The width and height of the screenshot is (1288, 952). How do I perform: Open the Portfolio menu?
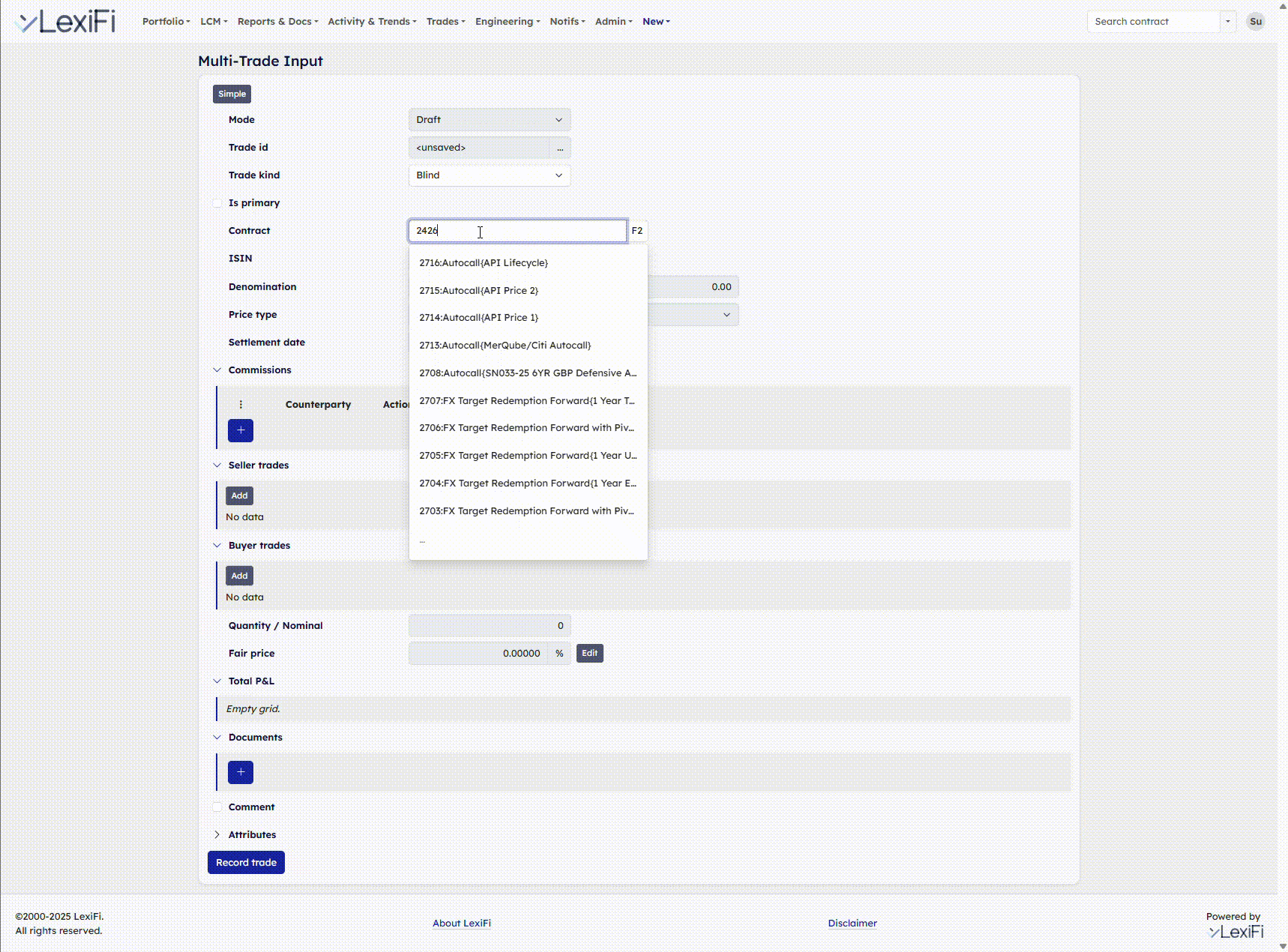pos(166,22)
